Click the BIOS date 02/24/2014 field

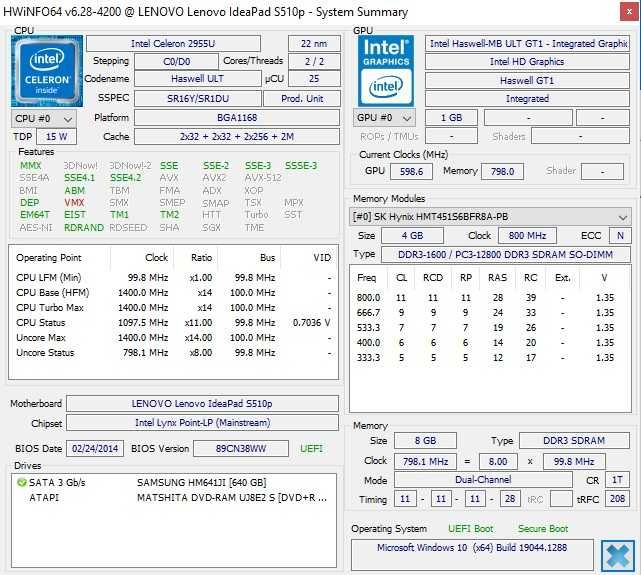[95, 449]
